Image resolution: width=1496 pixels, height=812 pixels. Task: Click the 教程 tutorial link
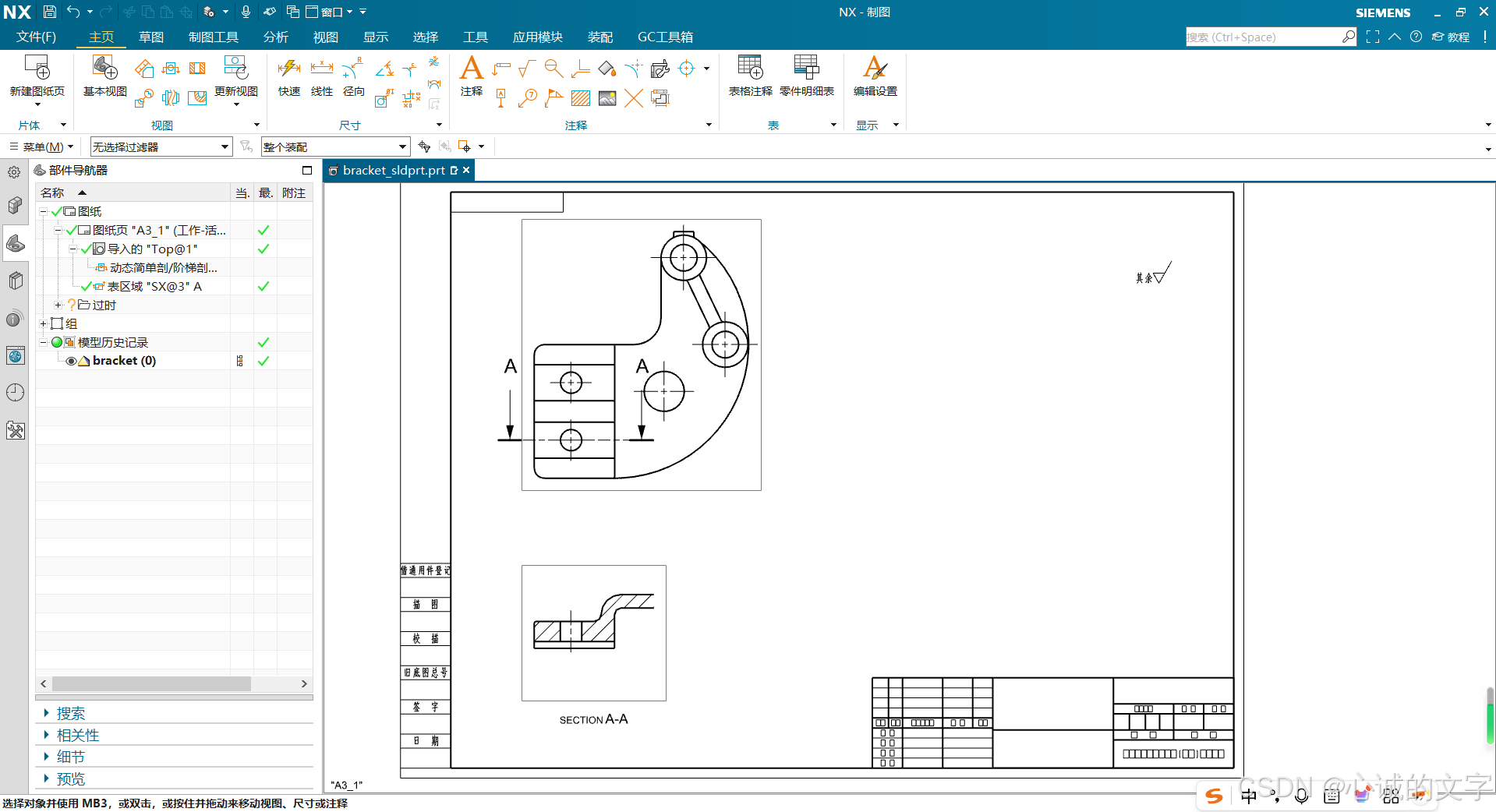(x=1451, y=37)
